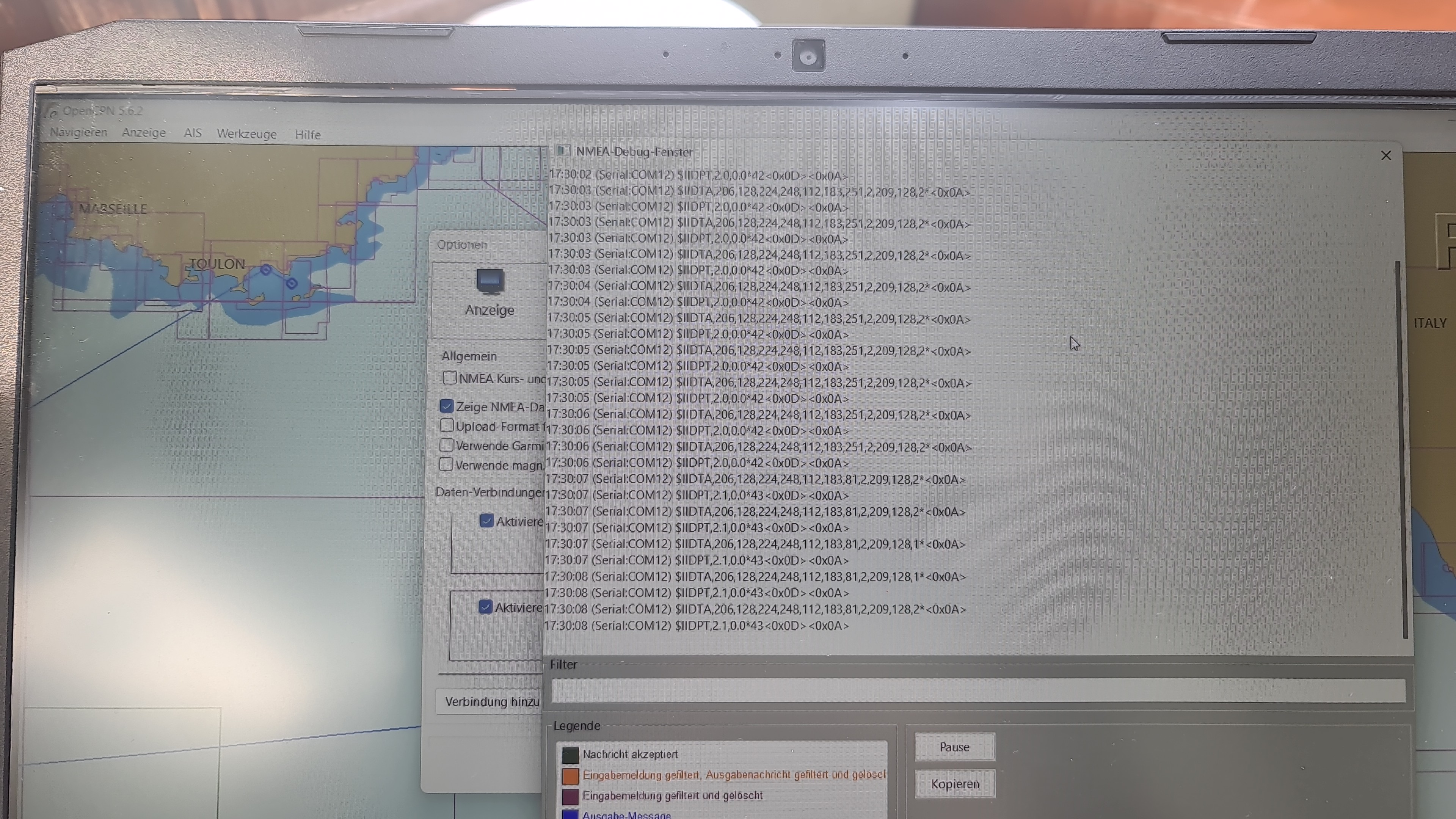Image resolution: width=1456 pixels, height=819 pixels.
Task: Toggle the NMEA Kurs- und checkbox
Action: (449, 378)
